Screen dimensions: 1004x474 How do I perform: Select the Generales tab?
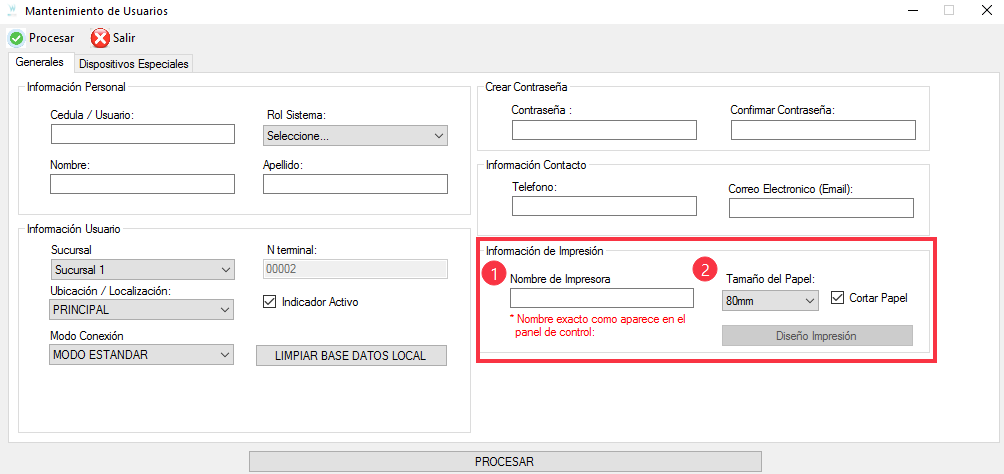(x=39, y=62)
